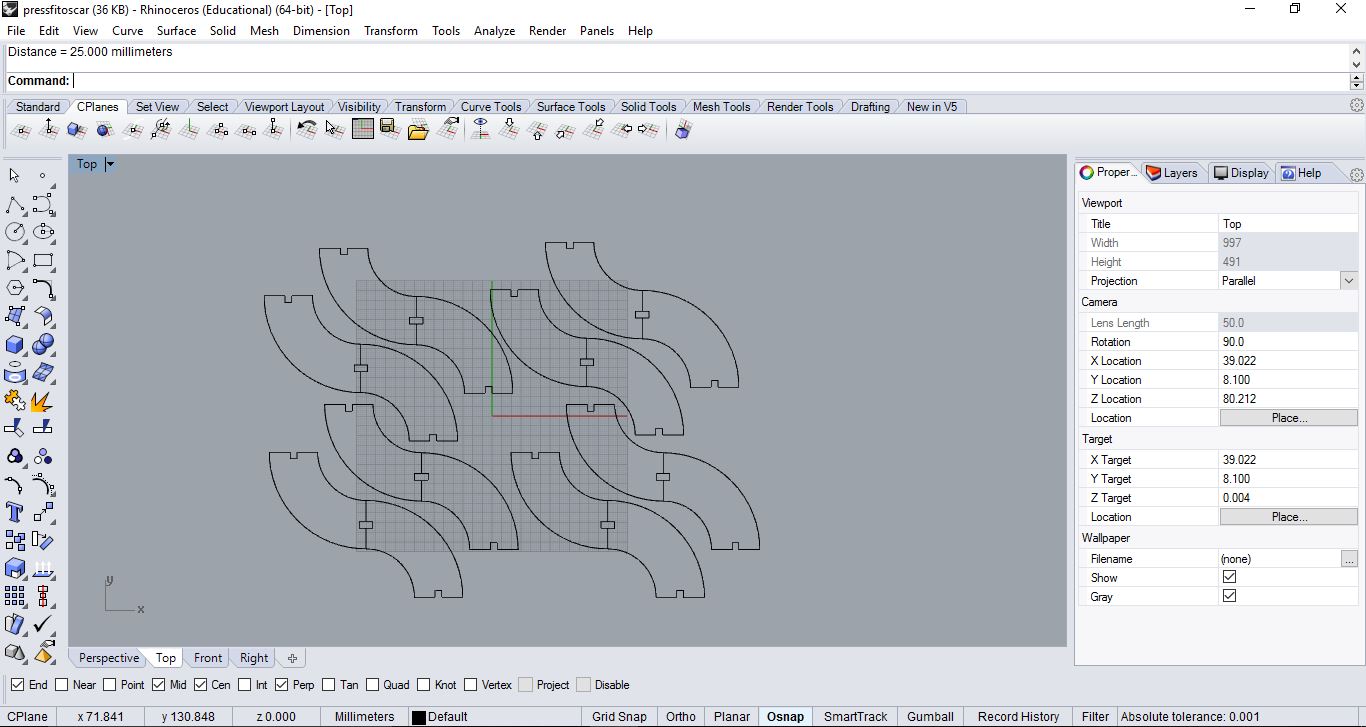1366x727 pixels.
Task: Select the Rectangle tool
Action: point(43,261)
